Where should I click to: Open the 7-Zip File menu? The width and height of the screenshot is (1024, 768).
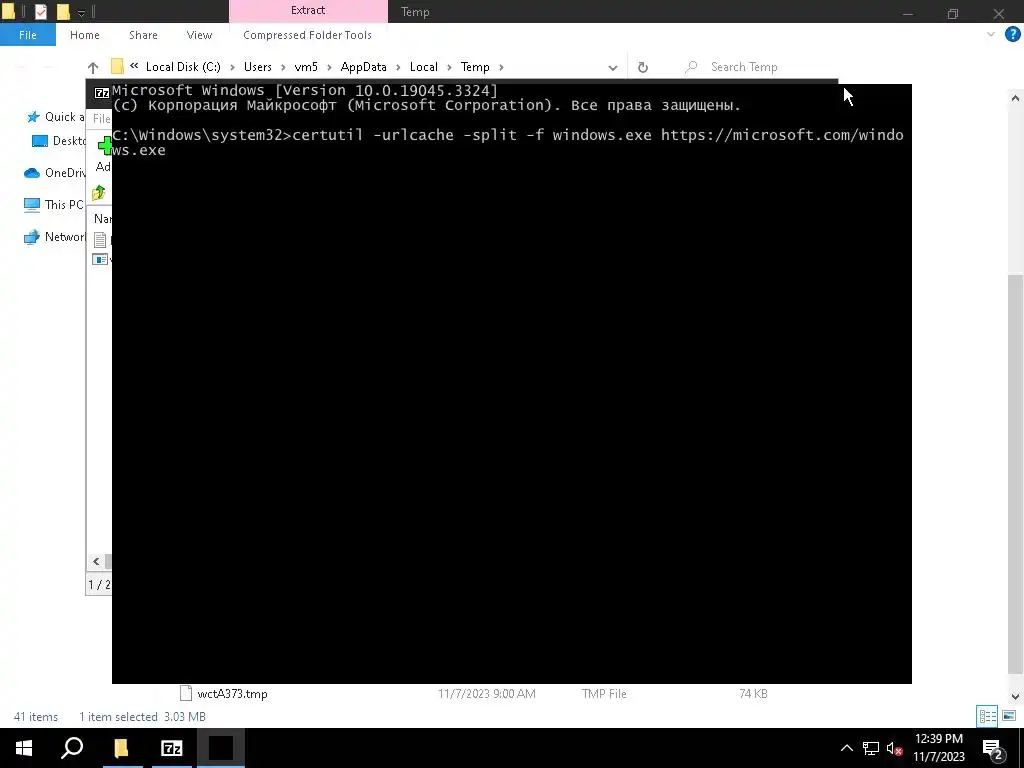pos(101,118)
